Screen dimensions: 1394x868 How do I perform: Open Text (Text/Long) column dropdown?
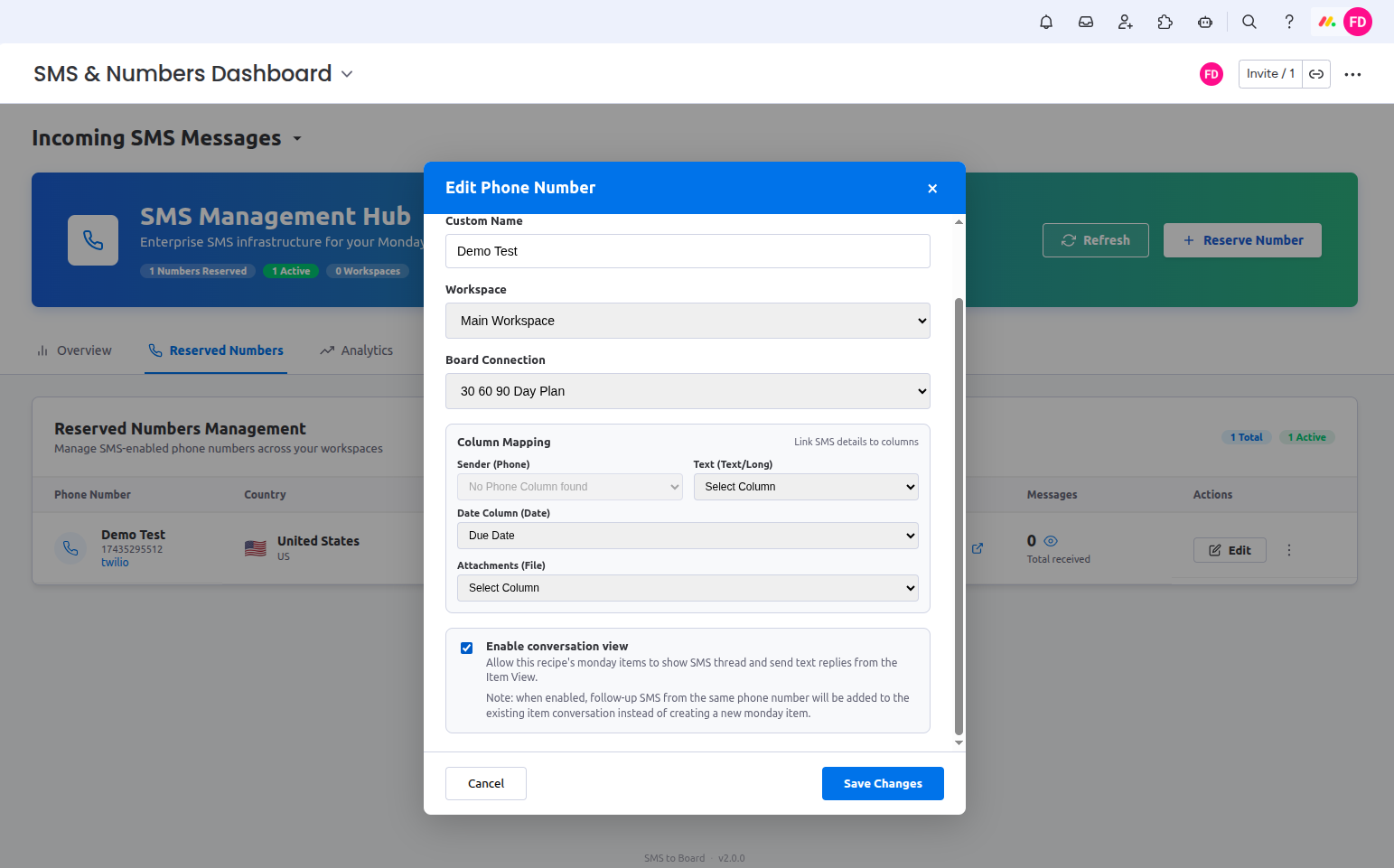click(806, 487)
